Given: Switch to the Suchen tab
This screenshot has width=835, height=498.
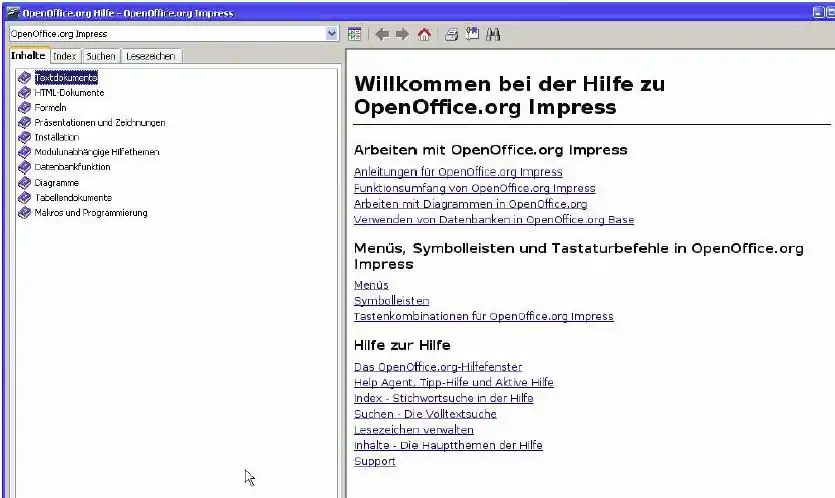Looking at the screenshot, I should 101,56.
